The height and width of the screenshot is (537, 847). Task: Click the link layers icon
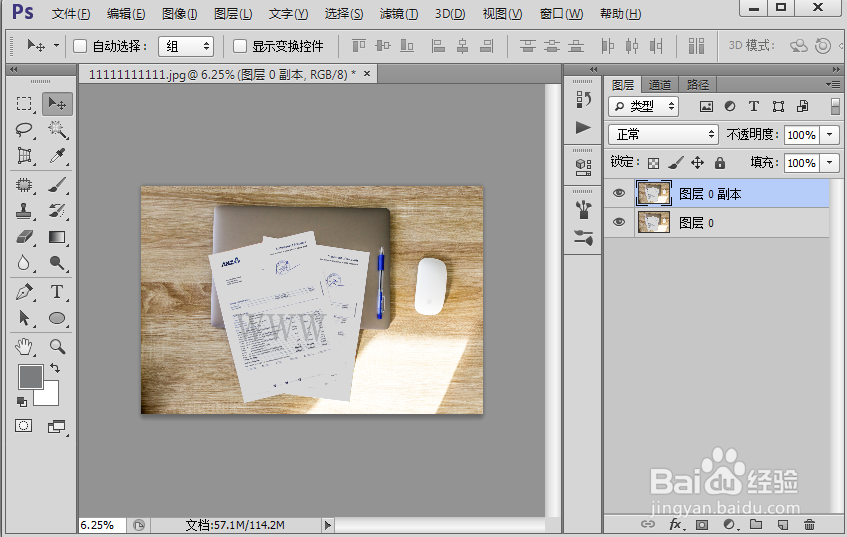[648, 524]
